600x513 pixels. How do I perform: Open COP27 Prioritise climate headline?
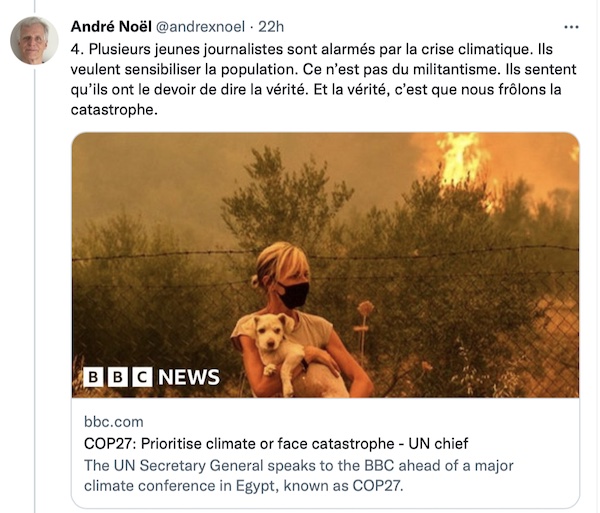[276, 443]
